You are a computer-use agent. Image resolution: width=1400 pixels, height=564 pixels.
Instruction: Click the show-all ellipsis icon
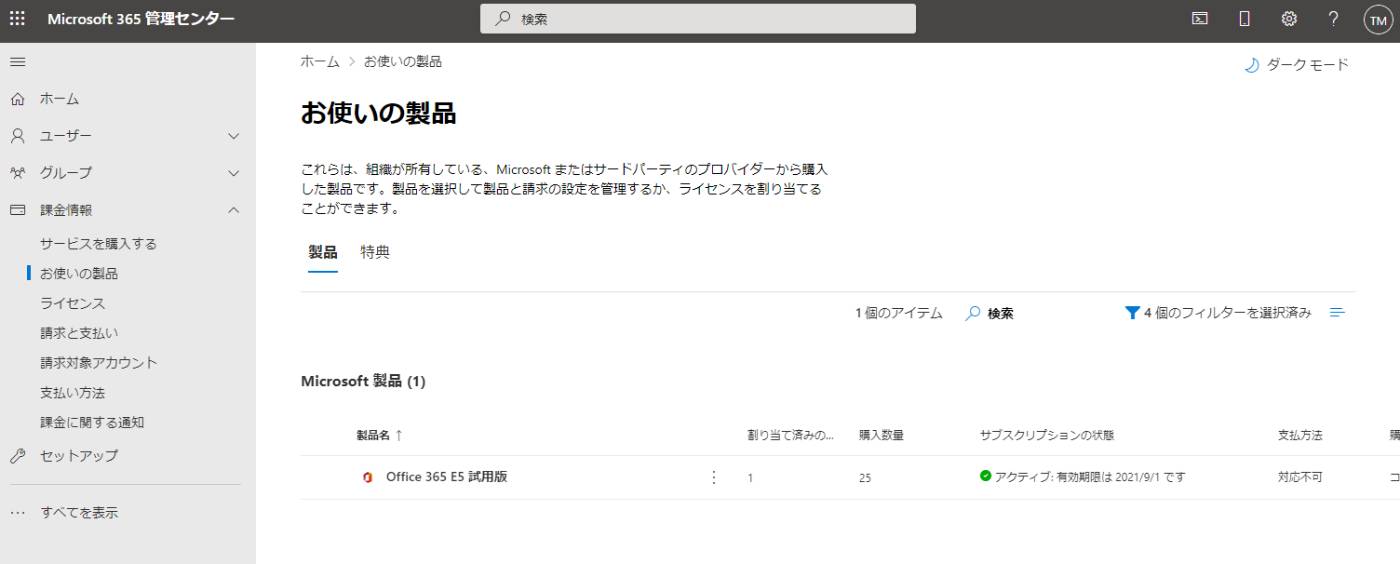[x=17, y=513]
